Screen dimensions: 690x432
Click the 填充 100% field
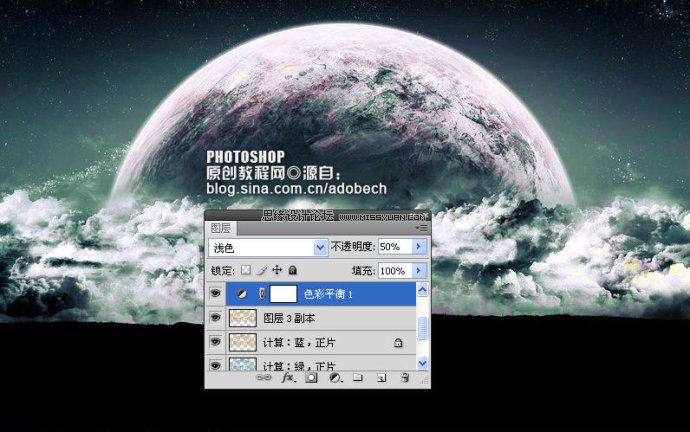pos(395,270)
